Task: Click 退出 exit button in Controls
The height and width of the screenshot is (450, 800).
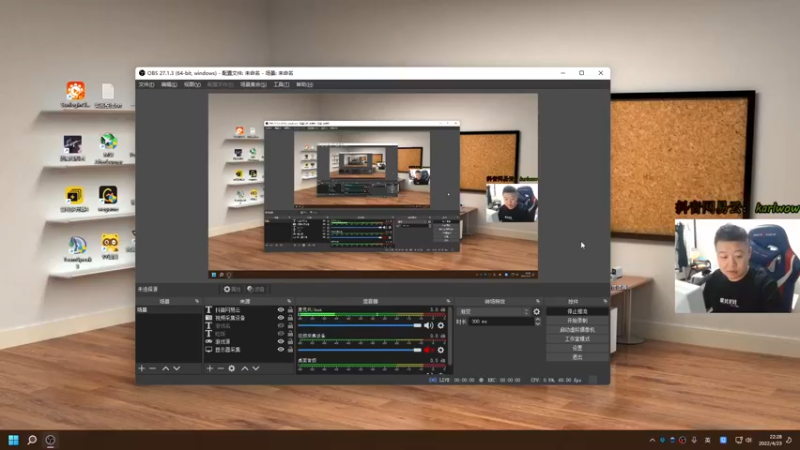Action: 577,357
